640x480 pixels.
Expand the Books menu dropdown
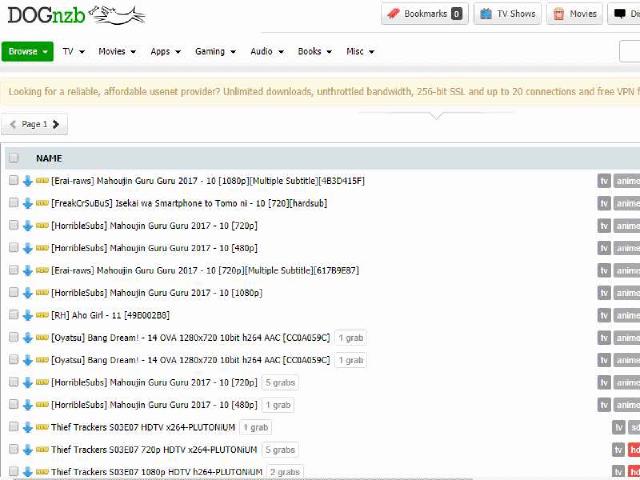[x=314, y=51]
